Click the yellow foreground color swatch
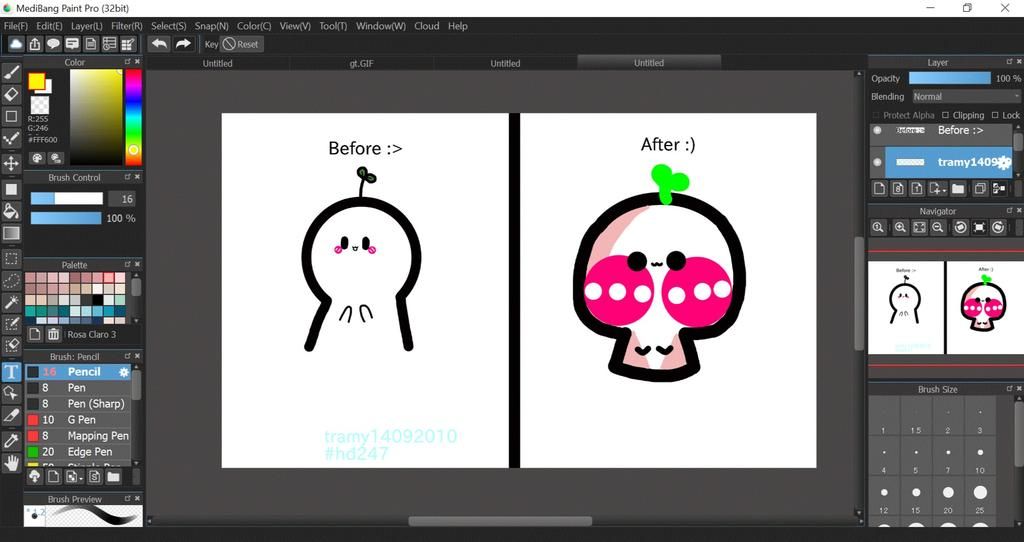This screenshot has width=1024, height=542. pos(37,82)
